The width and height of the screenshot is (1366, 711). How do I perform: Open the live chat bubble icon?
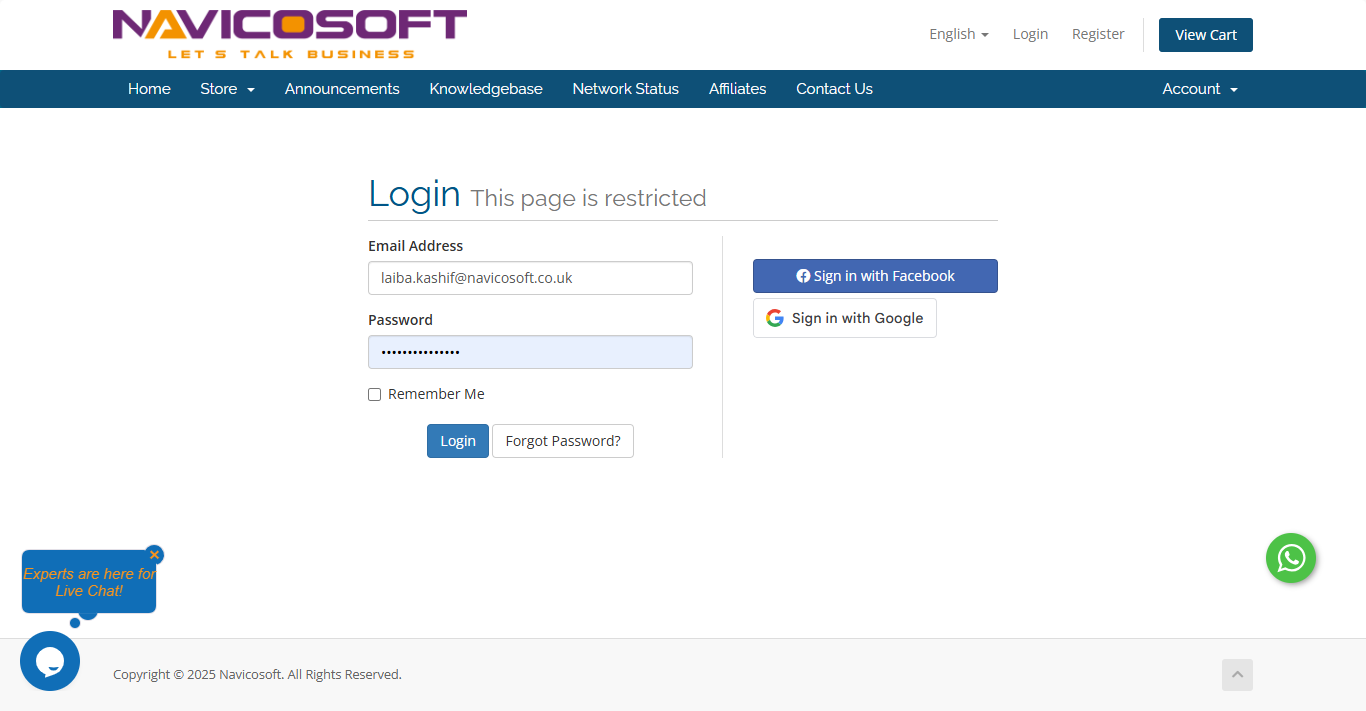click(x=50, y=661)
